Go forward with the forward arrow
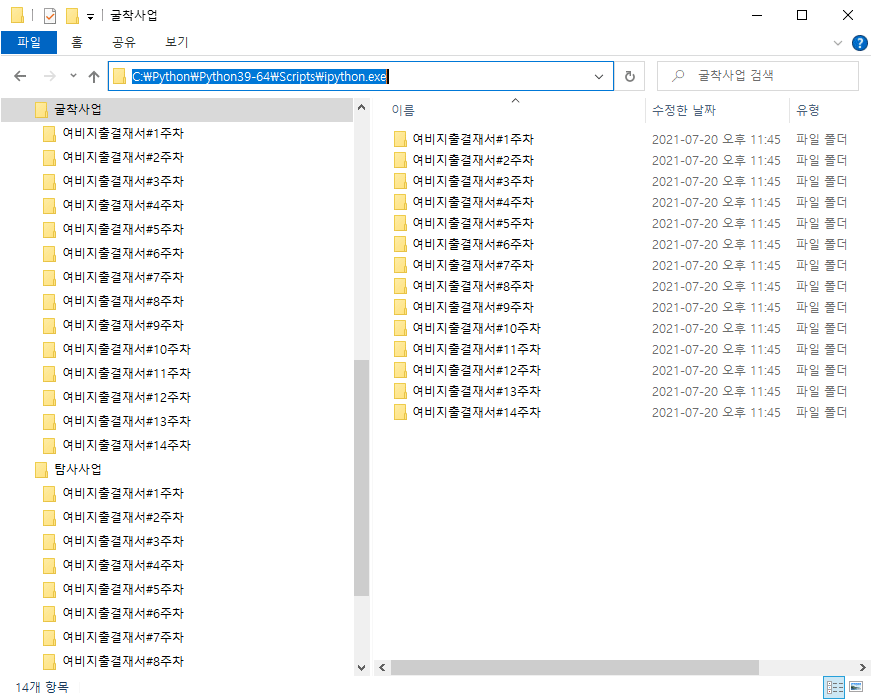 pyautogui.click(x=49, y=76)
